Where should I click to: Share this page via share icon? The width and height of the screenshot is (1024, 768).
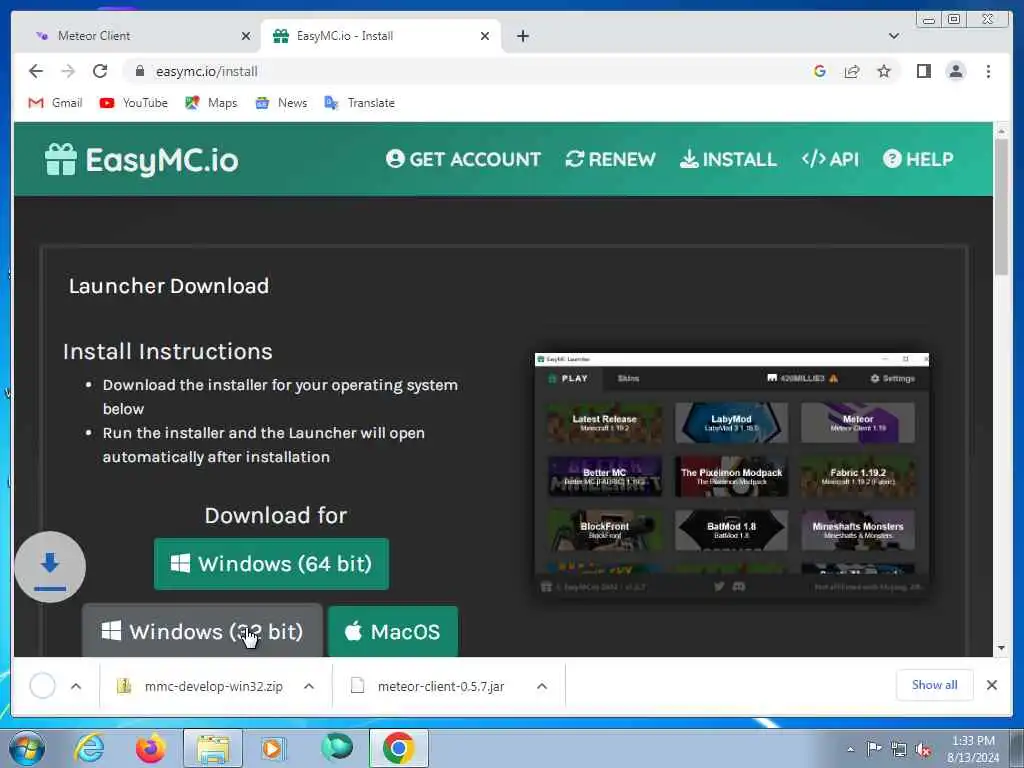(852, 71)
